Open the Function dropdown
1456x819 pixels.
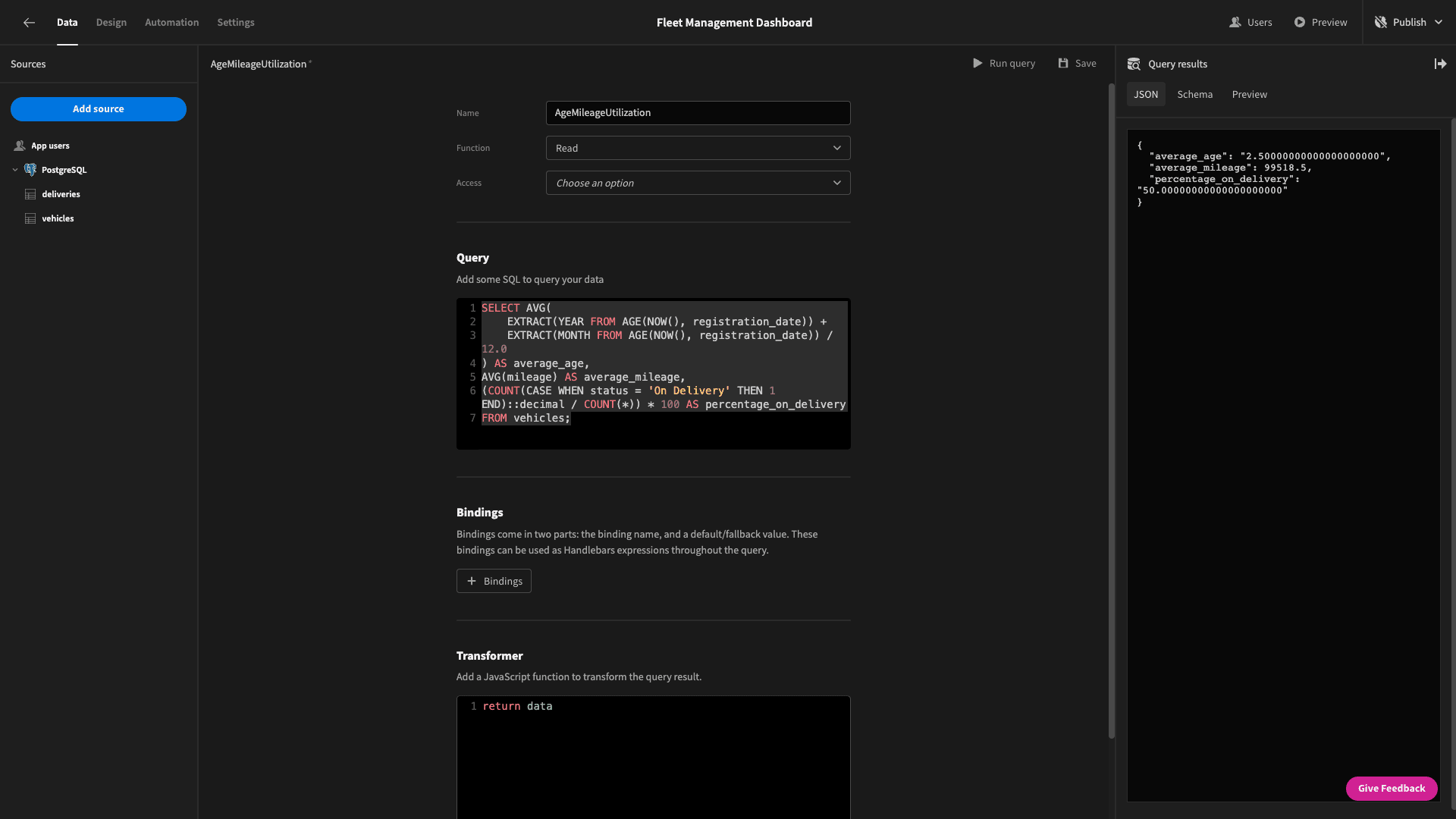[698, 149]
